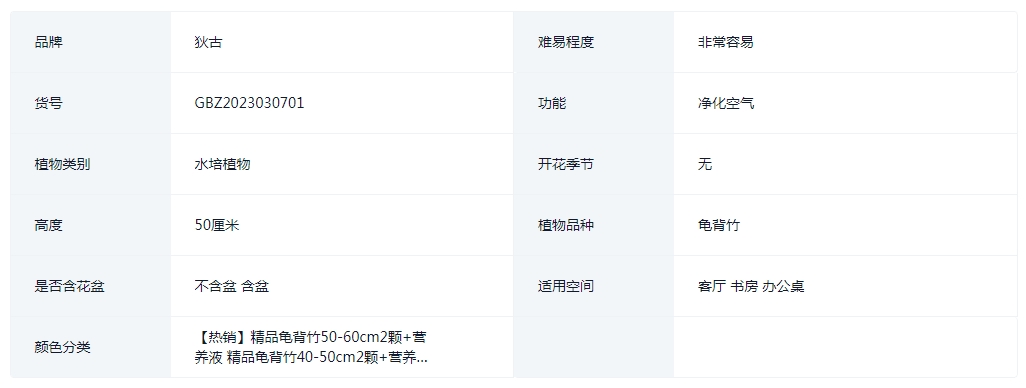The height and width of the screenshot is (388, 1026).
Task: Click the 功能 label
Action: [x=552, y=103]
